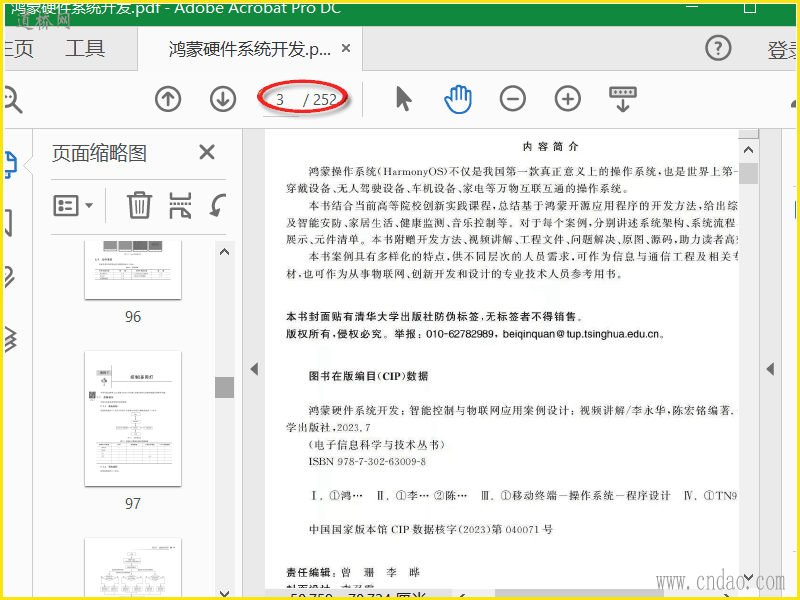Click the 登录 sign-in button
The width and height of the screenshot is (800, 600).
coord(783,50)
